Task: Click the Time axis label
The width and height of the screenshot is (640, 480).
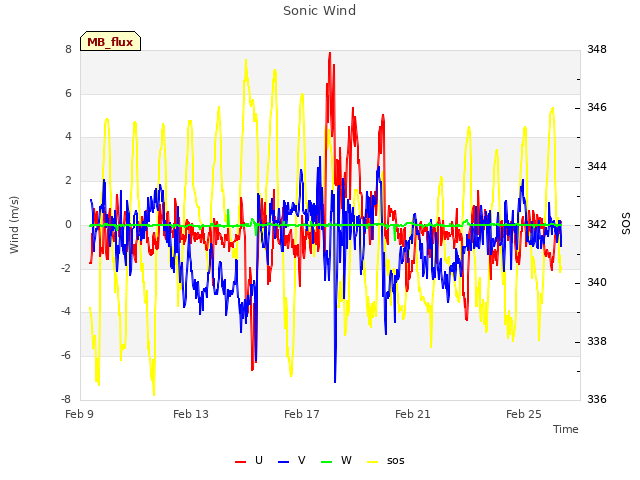Action: pos(566,429)
